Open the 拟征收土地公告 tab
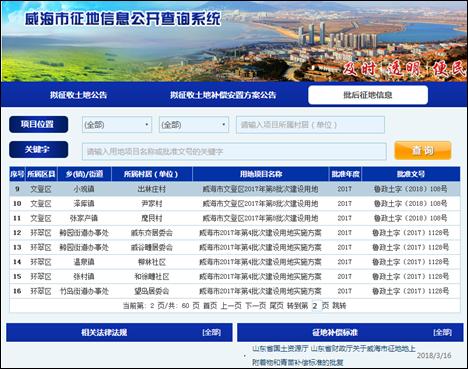468x369 pixels. pos(78,95)
